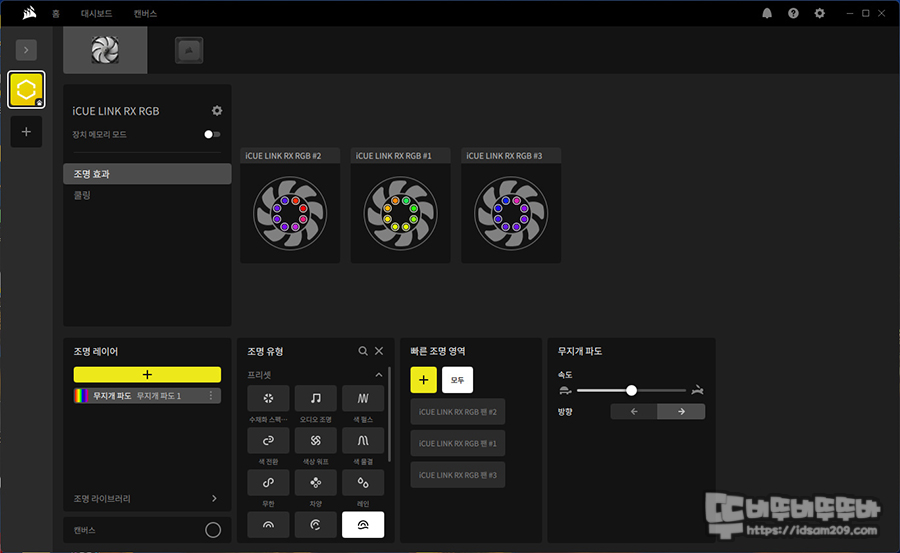
Task: Open the 캔버스 menu
Action: [145, 13]
